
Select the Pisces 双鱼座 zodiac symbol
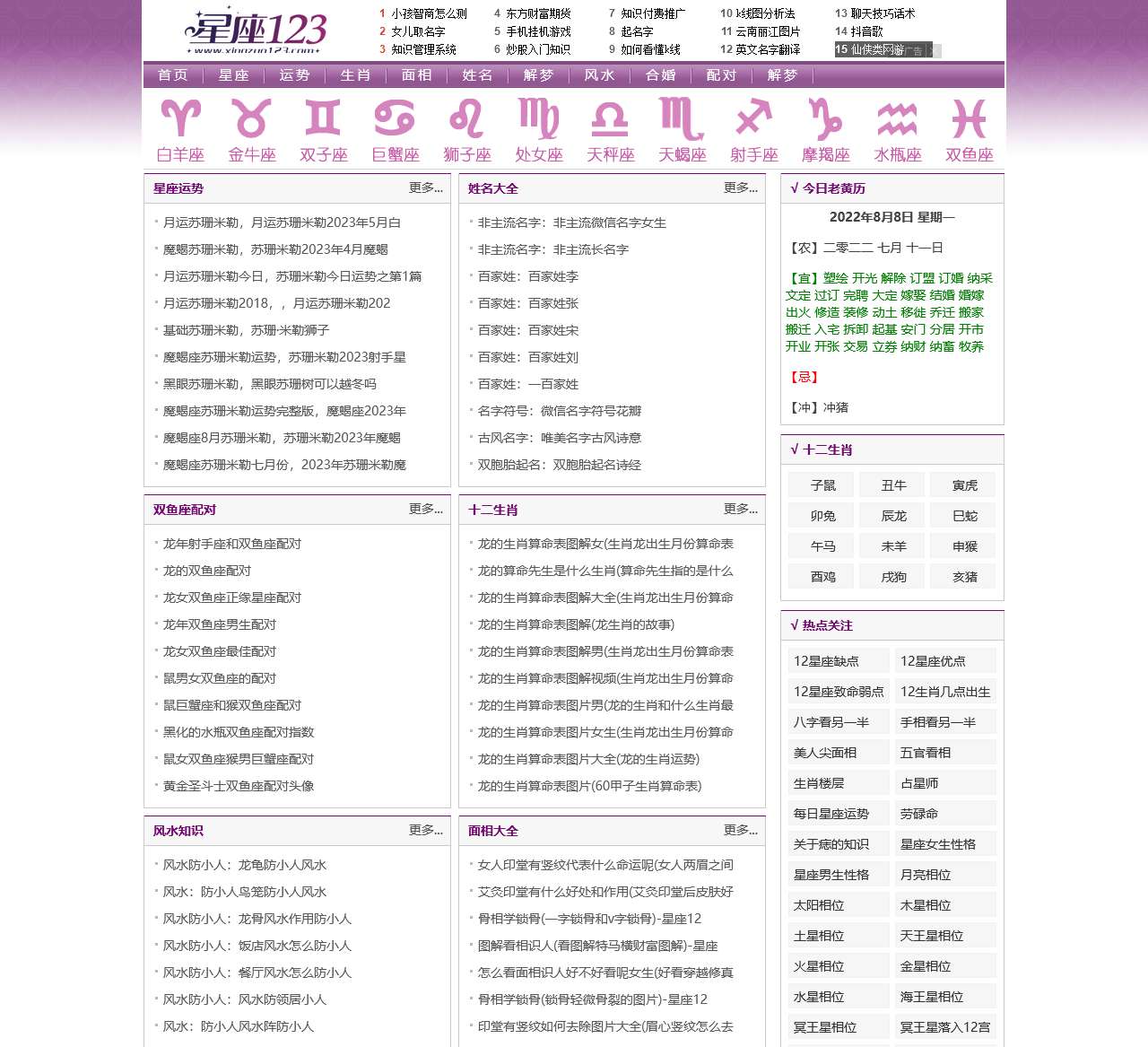coord(969,119)
